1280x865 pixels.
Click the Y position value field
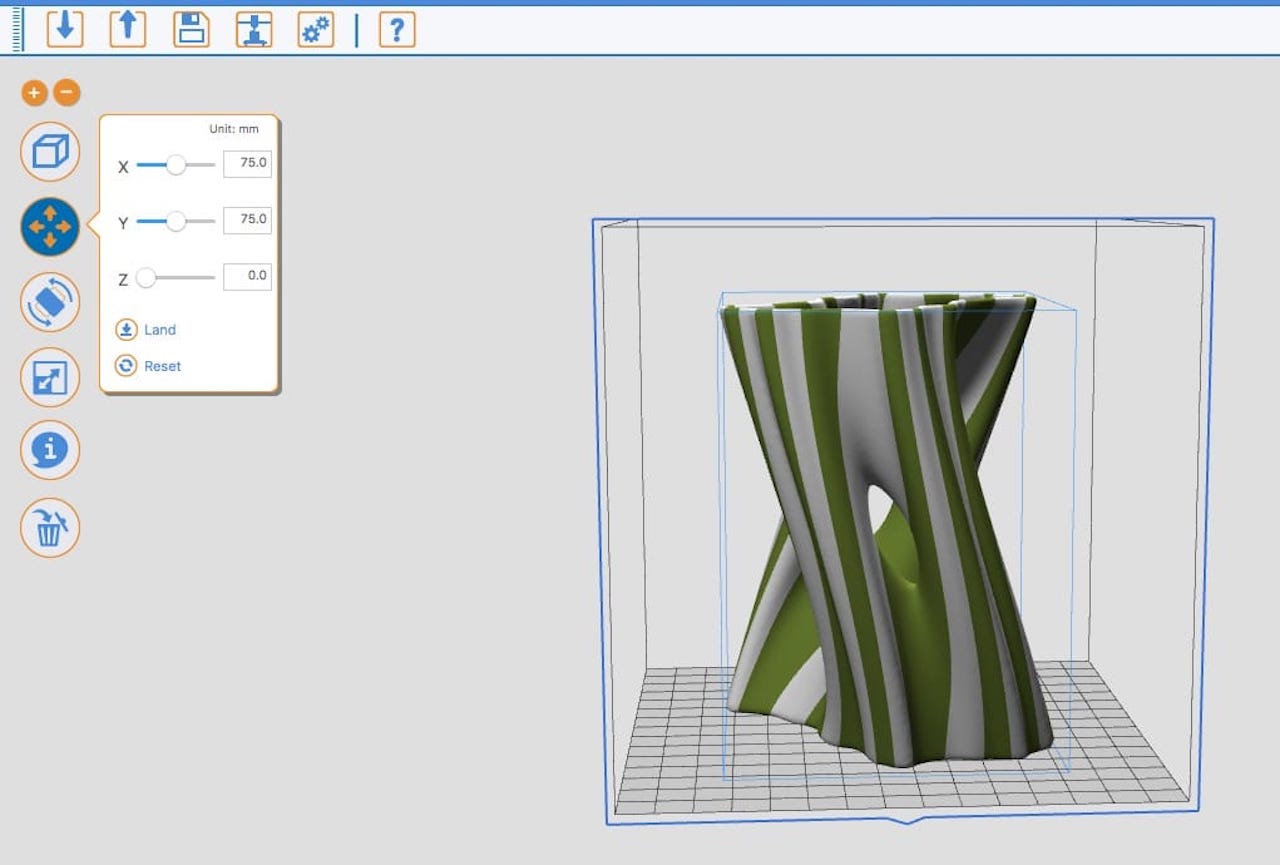click(x=247, y=220)
